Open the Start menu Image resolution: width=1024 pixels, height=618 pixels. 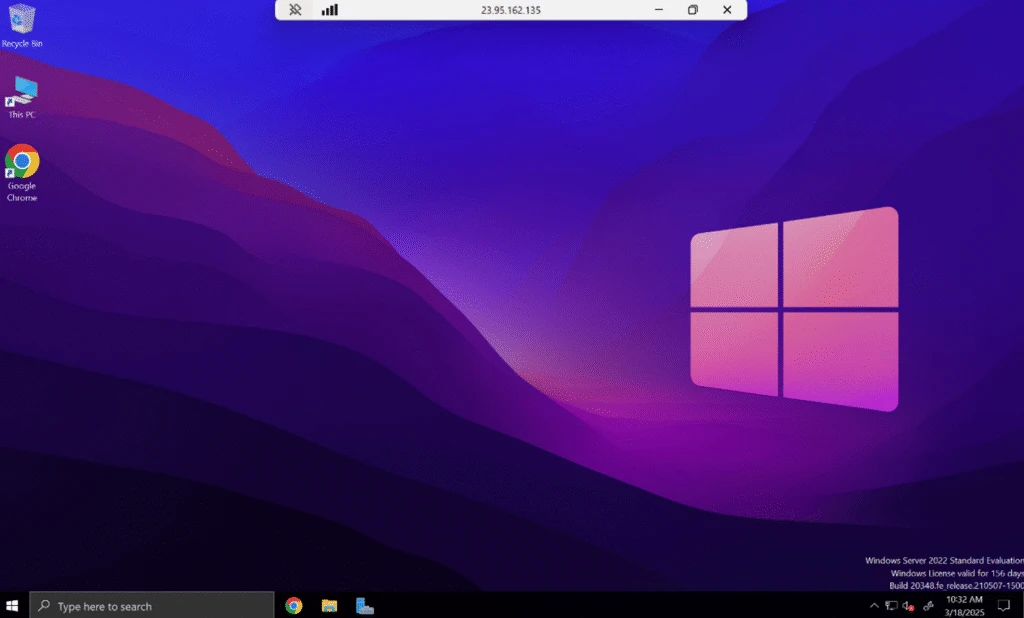pyautogui.click(x=13, y=605)
